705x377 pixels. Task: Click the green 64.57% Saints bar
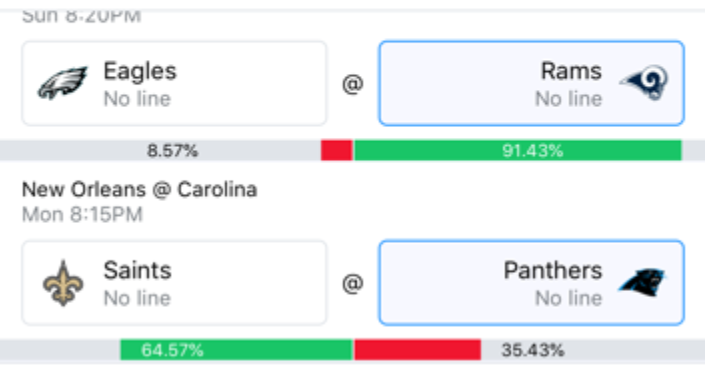(236, 350)
